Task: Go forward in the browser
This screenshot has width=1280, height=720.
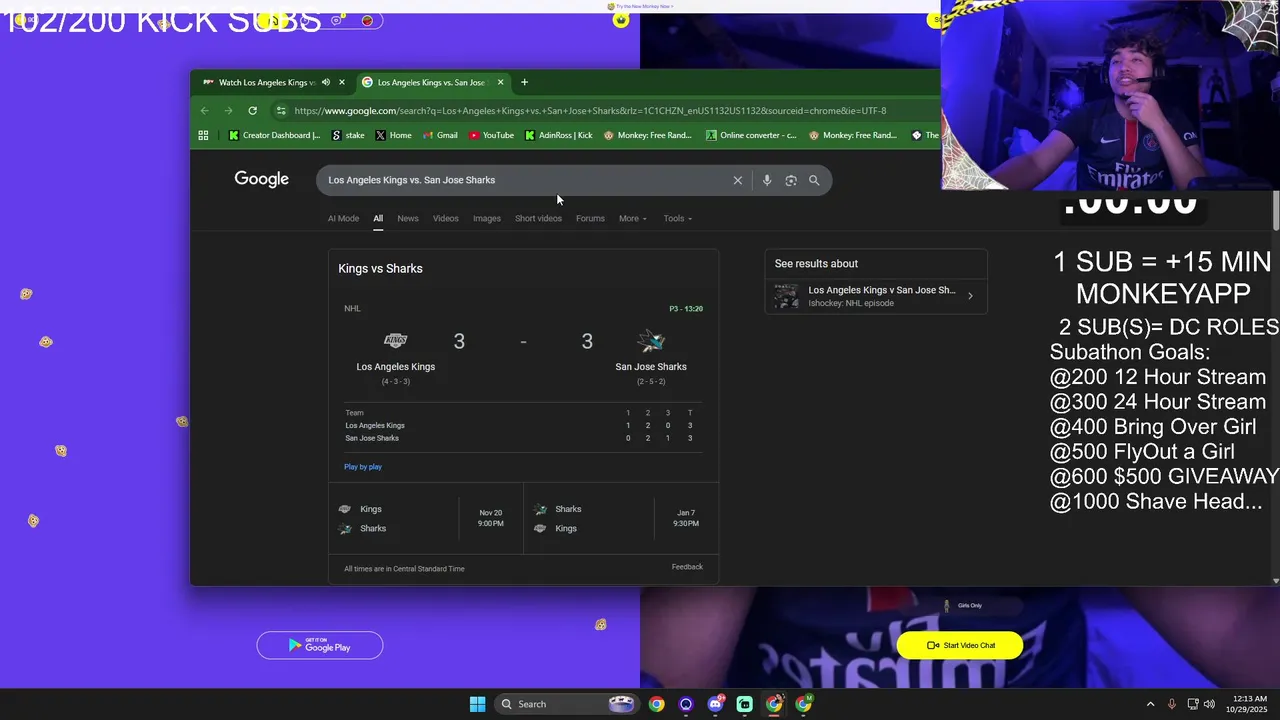Action: point(228,111)
